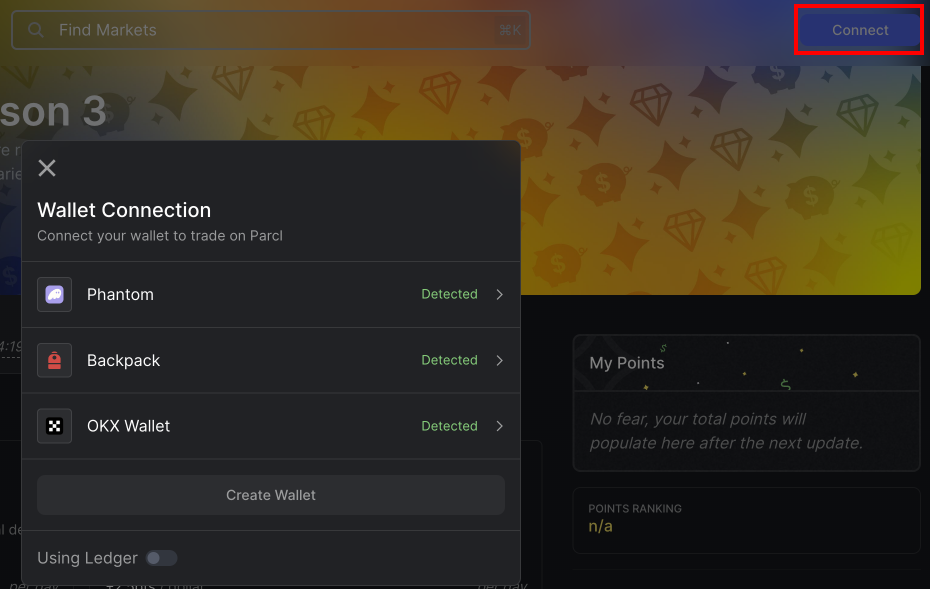Screen dimensions: 930x589
Task: Click the Points Ranking n/a card
Action: [x=746, y=520]
